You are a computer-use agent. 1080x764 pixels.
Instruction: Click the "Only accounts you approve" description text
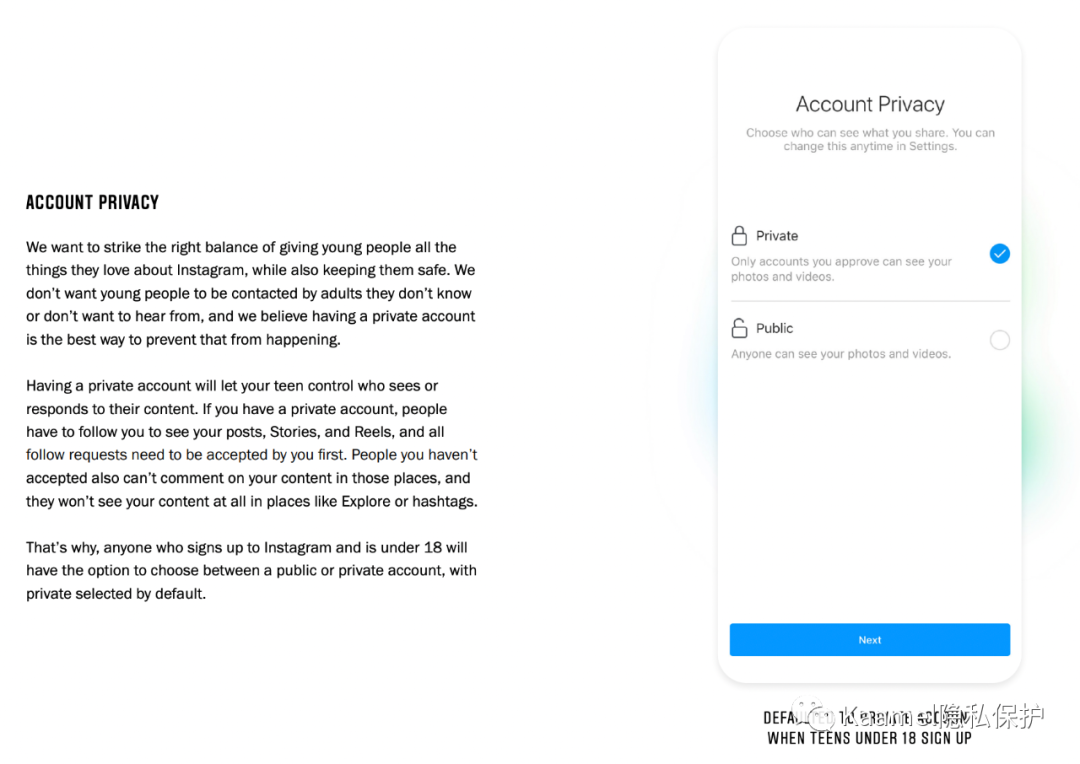841,269
